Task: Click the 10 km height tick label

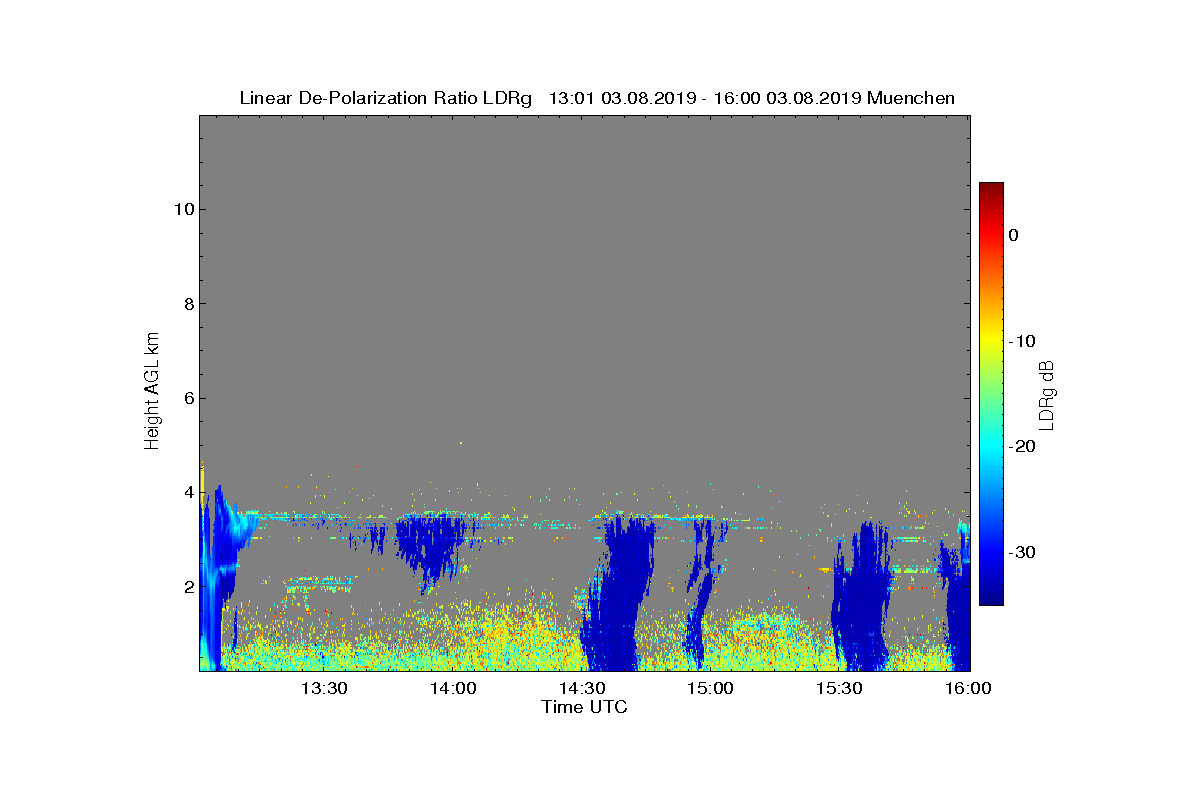Action: (182, 209)
